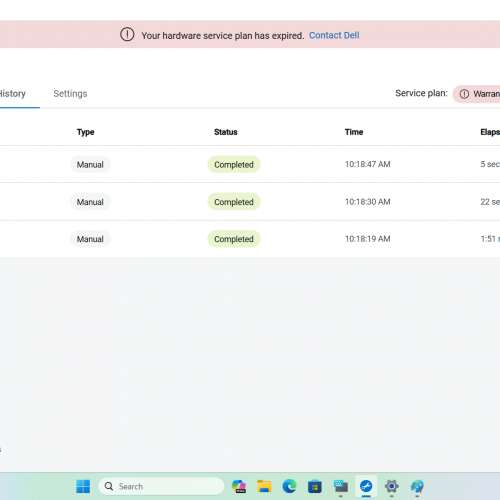500x500 pixels.
Task: Click the expired service plan warning icon
Action: (x=127, y=34)
